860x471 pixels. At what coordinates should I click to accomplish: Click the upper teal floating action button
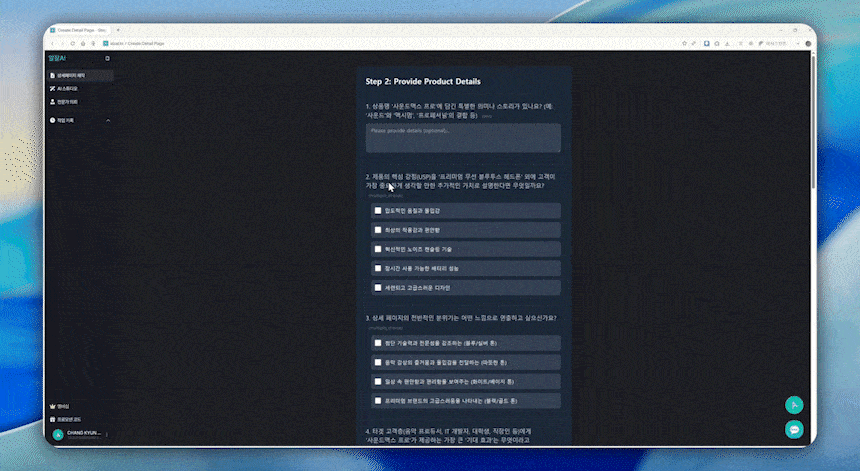coord(794,405)
